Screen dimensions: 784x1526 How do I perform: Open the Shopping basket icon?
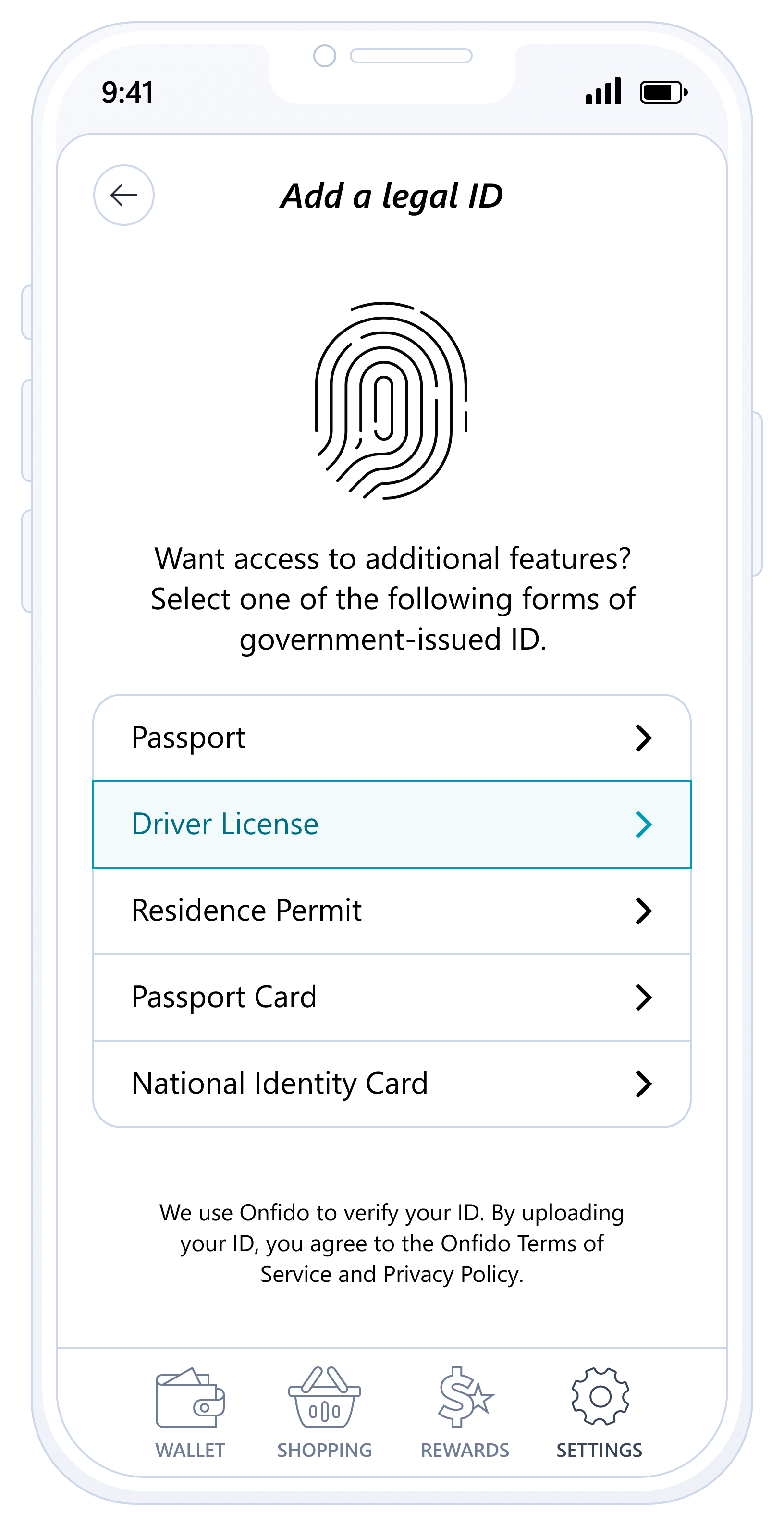[x=324, y=1398]
